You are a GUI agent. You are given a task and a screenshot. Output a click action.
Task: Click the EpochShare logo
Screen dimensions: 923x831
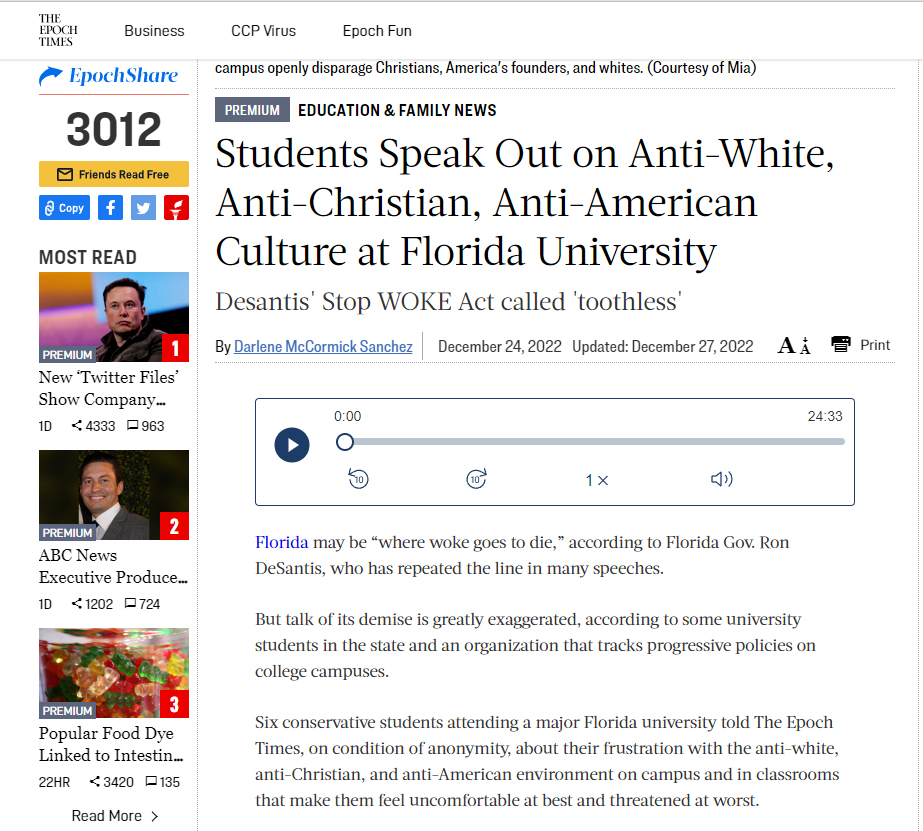click(109, 76)
